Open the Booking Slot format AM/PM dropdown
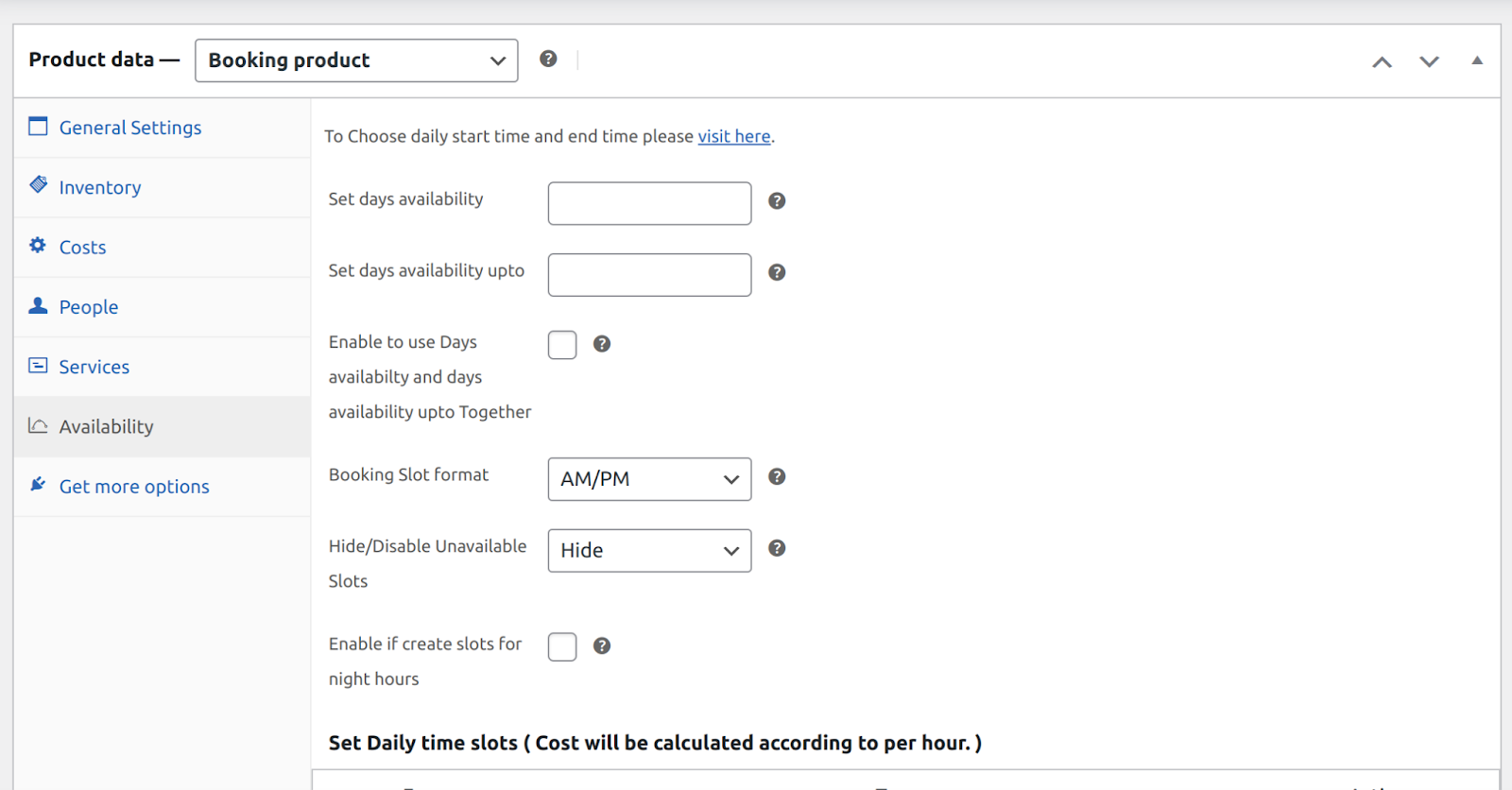The width and height of the screenshot is (1512, 790). click(x=649, y=479)
